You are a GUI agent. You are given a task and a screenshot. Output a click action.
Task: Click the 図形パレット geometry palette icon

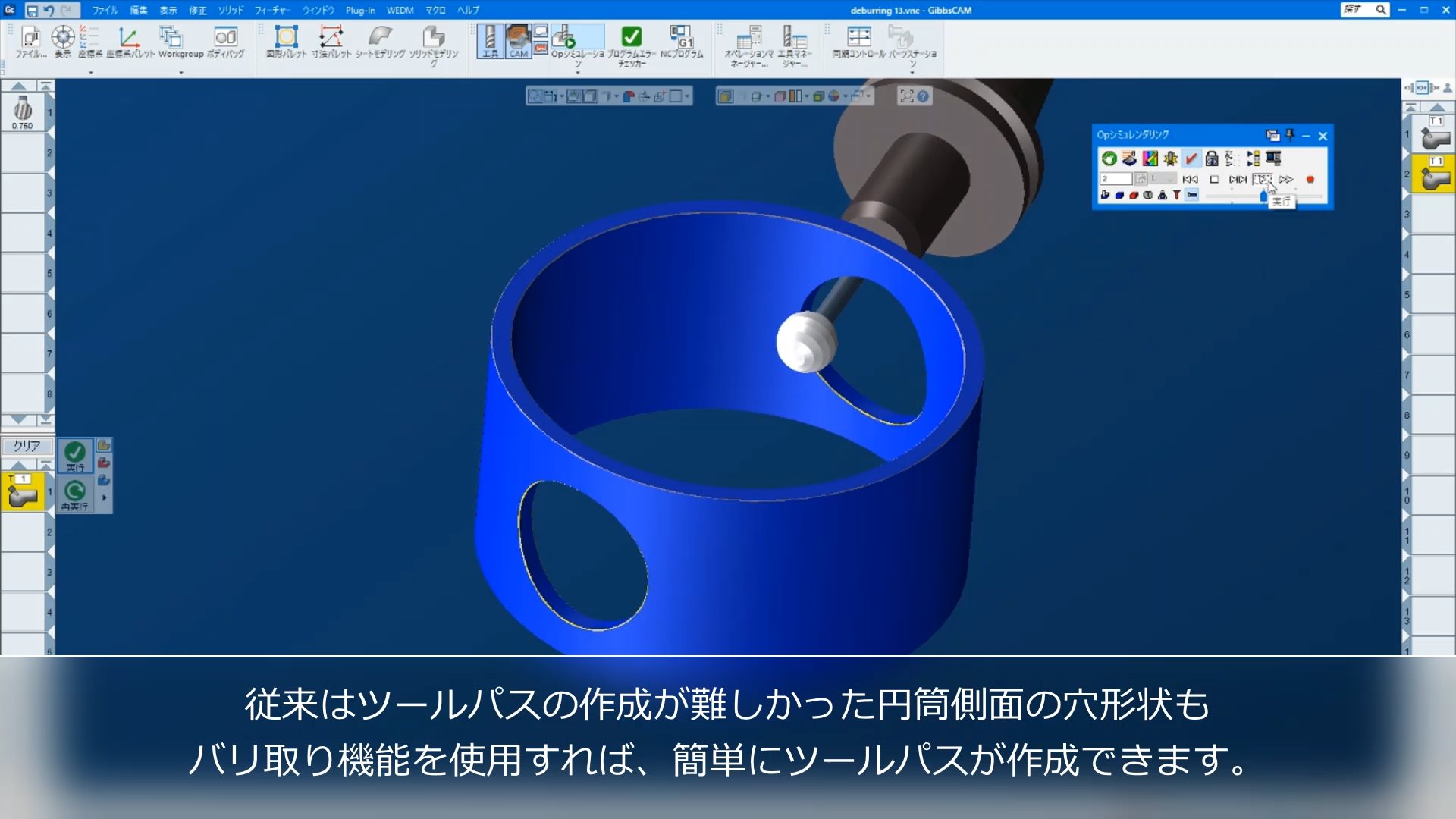pos(286,36)
